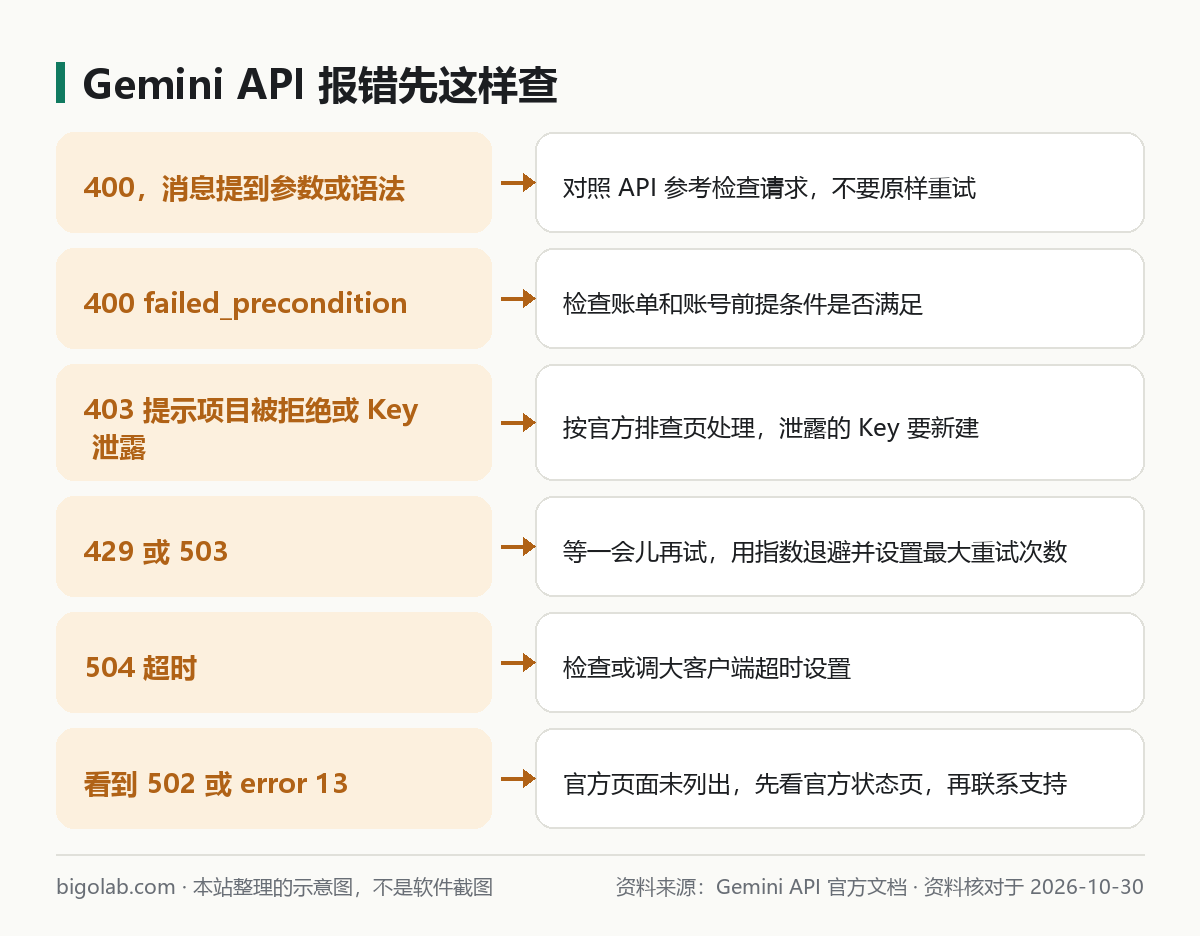Screen dimensions: 1200x936
Task: Click the title "Gemini API 报错先这样查"
Action: (x=320, y=85)
